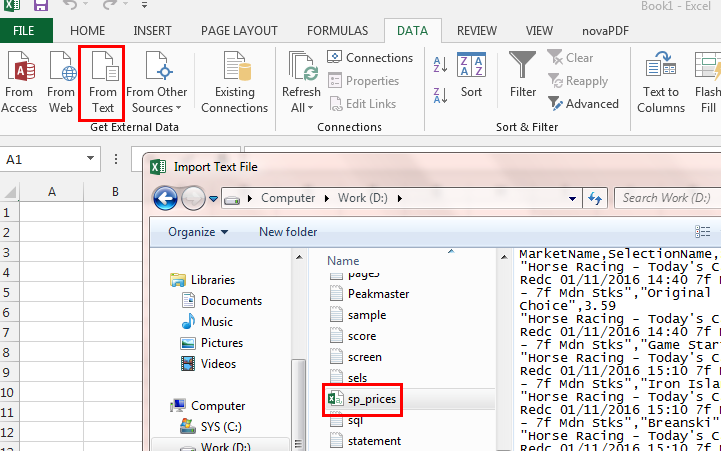This screenshot has height=451, width=721.
Task: Expand the Work (D:) breadcrumb arrow
Action: click(400, 198)
